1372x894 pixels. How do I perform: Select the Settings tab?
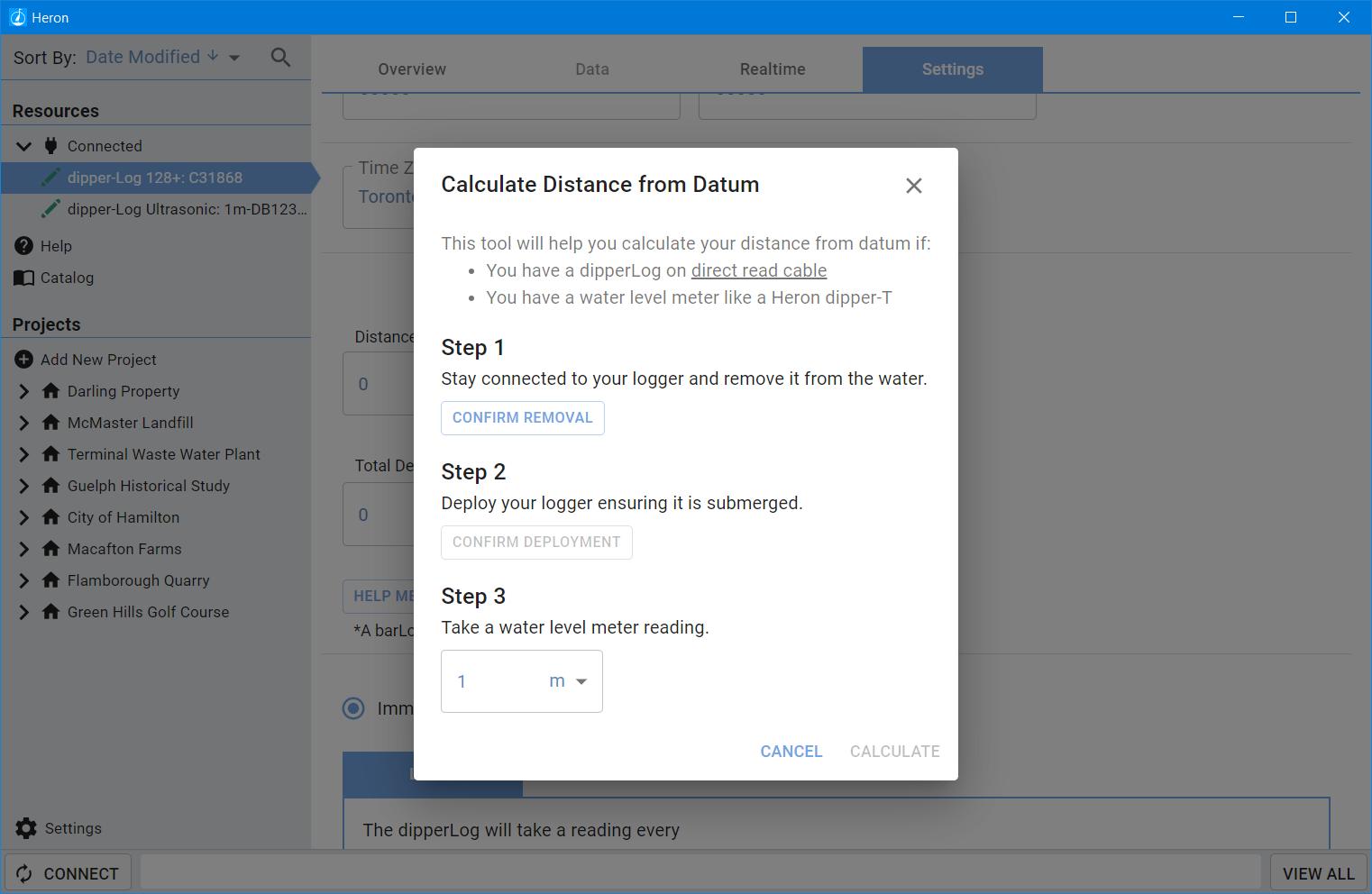[953, 69]
